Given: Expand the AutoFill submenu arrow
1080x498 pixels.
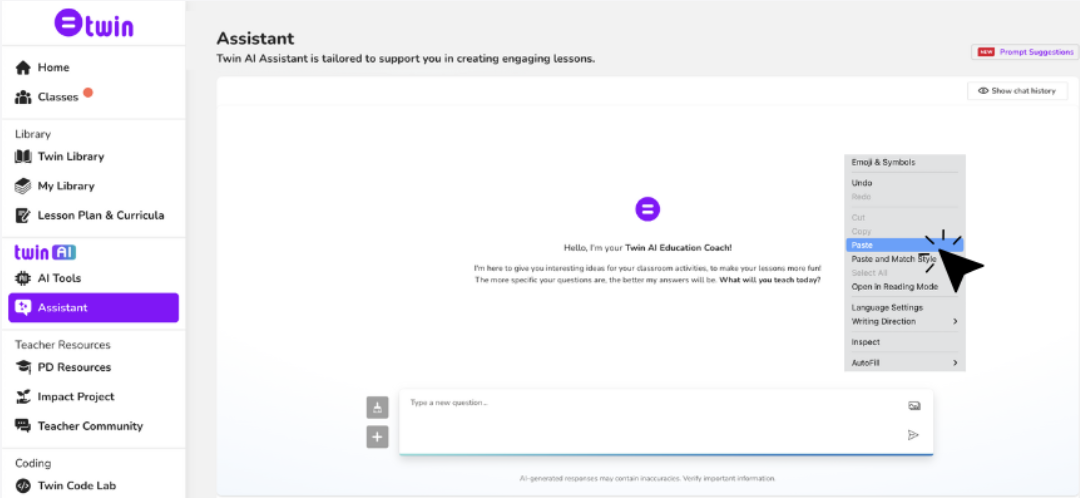Looking at the screenshot, I should (x=955, y=363).
